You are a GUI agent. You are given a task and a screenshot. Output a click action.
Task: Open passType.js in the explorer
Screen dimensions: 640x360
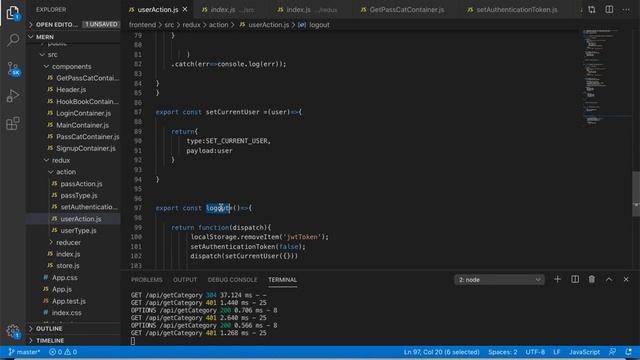(79, 195)
